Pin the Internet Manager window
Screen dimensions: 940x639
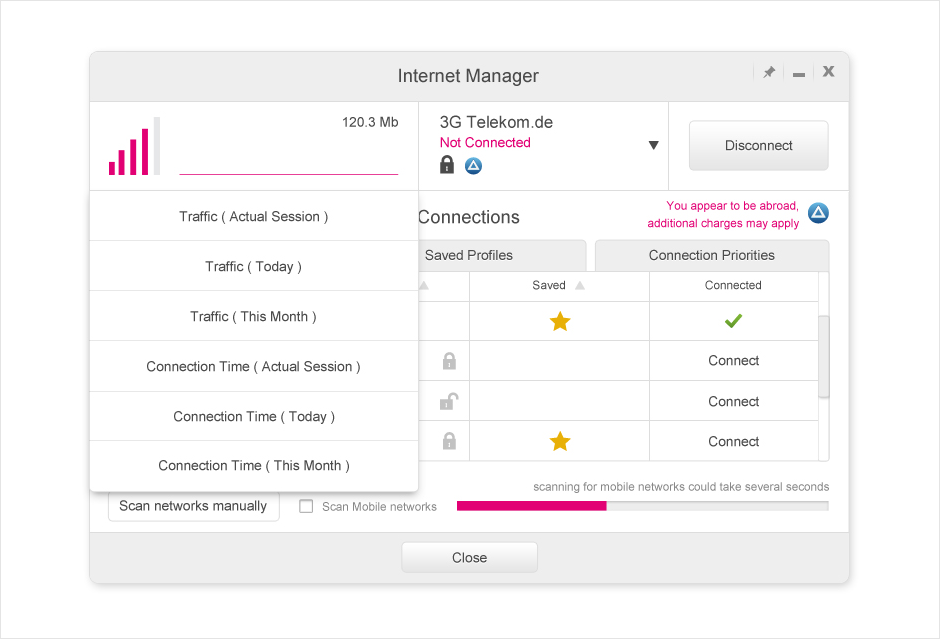click(x=769, y=72)
